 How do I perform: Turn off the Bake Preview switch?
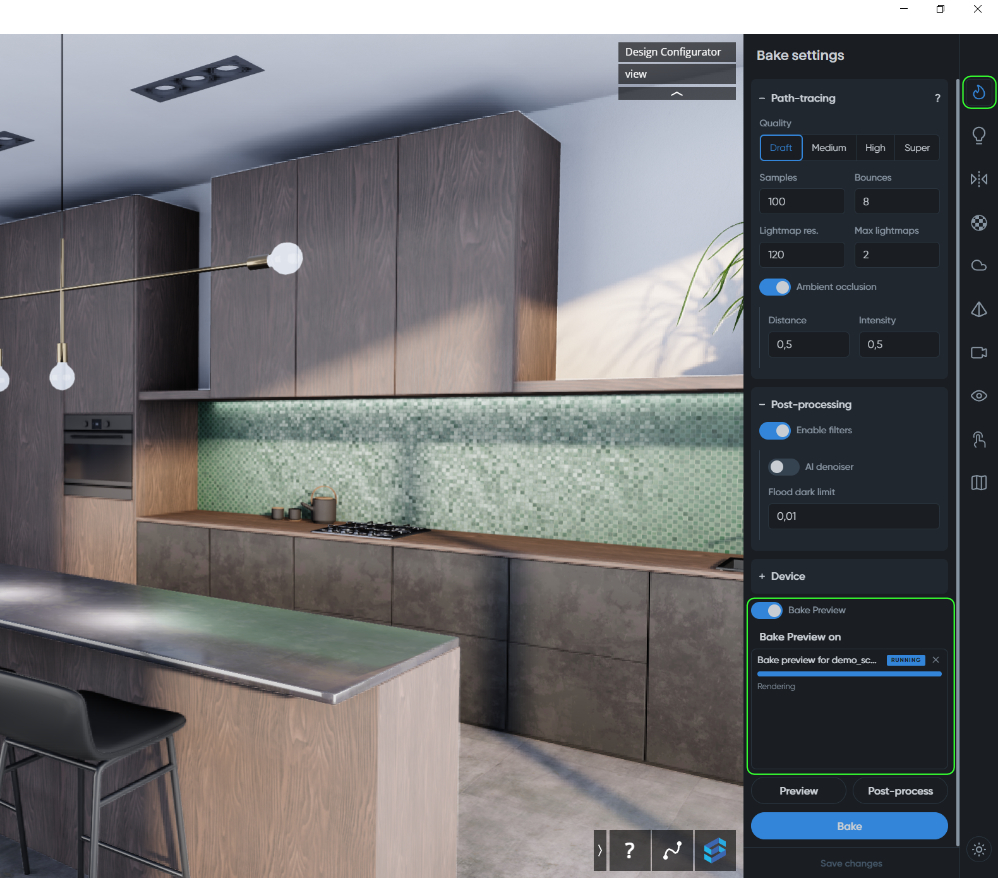767,610
